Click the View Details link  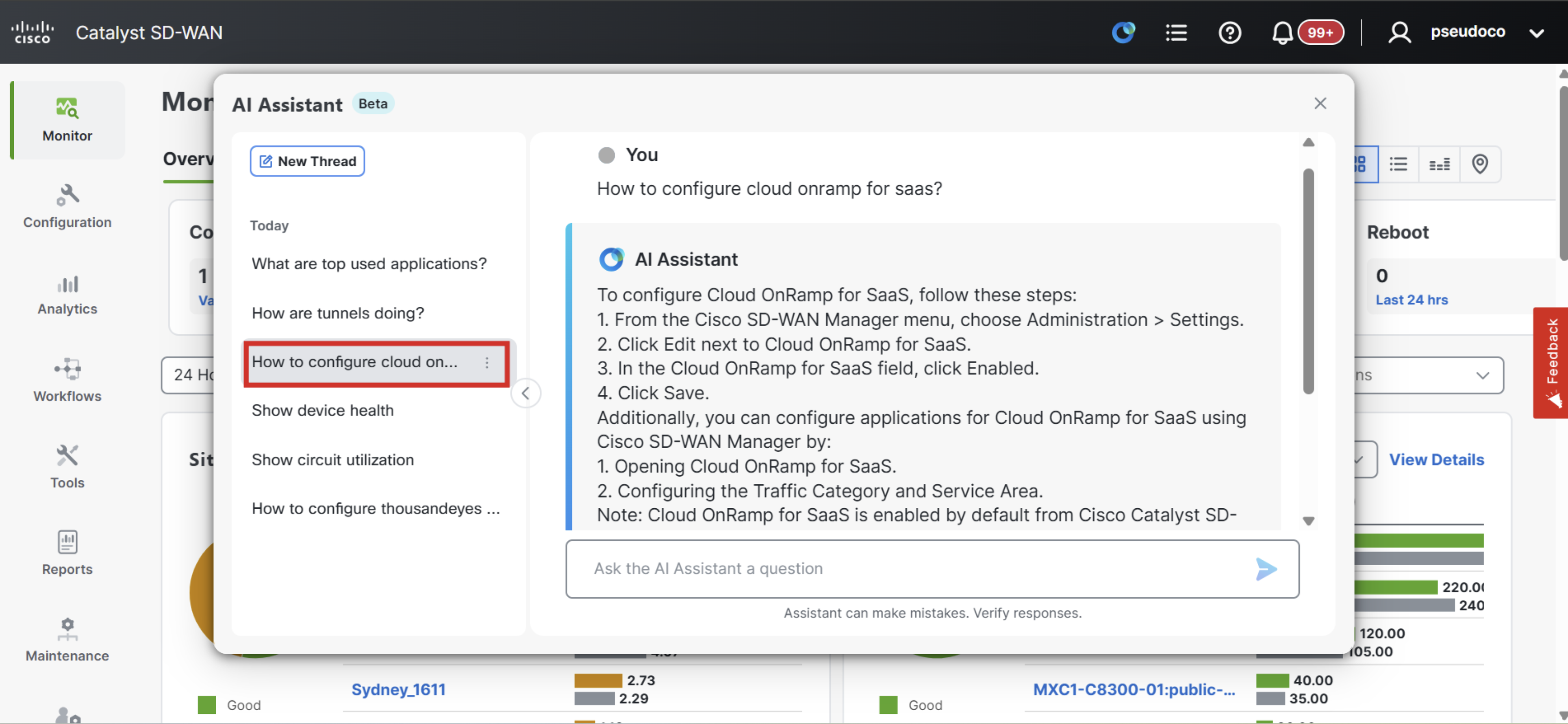click(x=1436, y=460)
